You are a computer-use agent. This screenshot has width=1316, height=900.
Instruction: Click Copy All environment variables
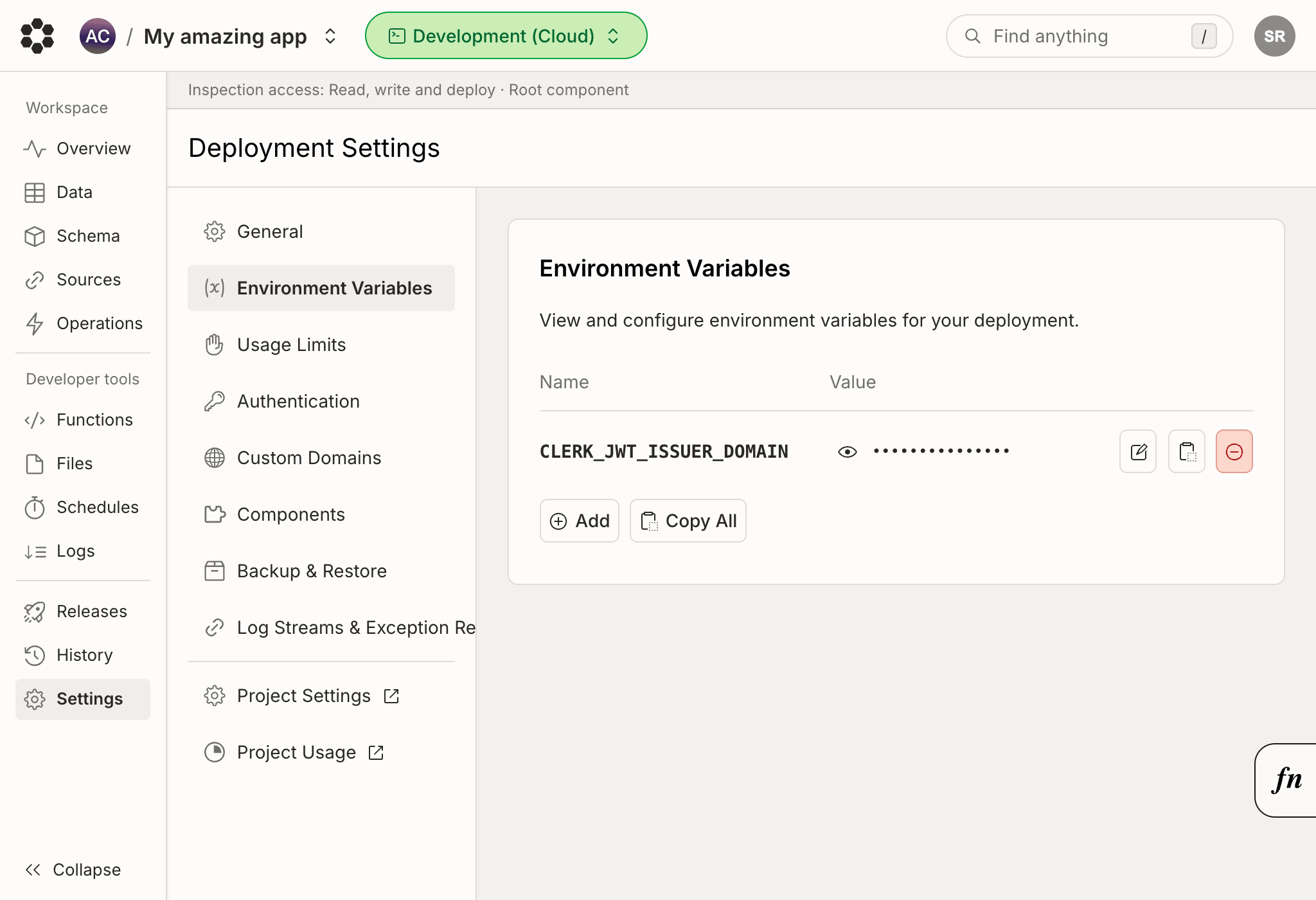[x=688, y=521]
